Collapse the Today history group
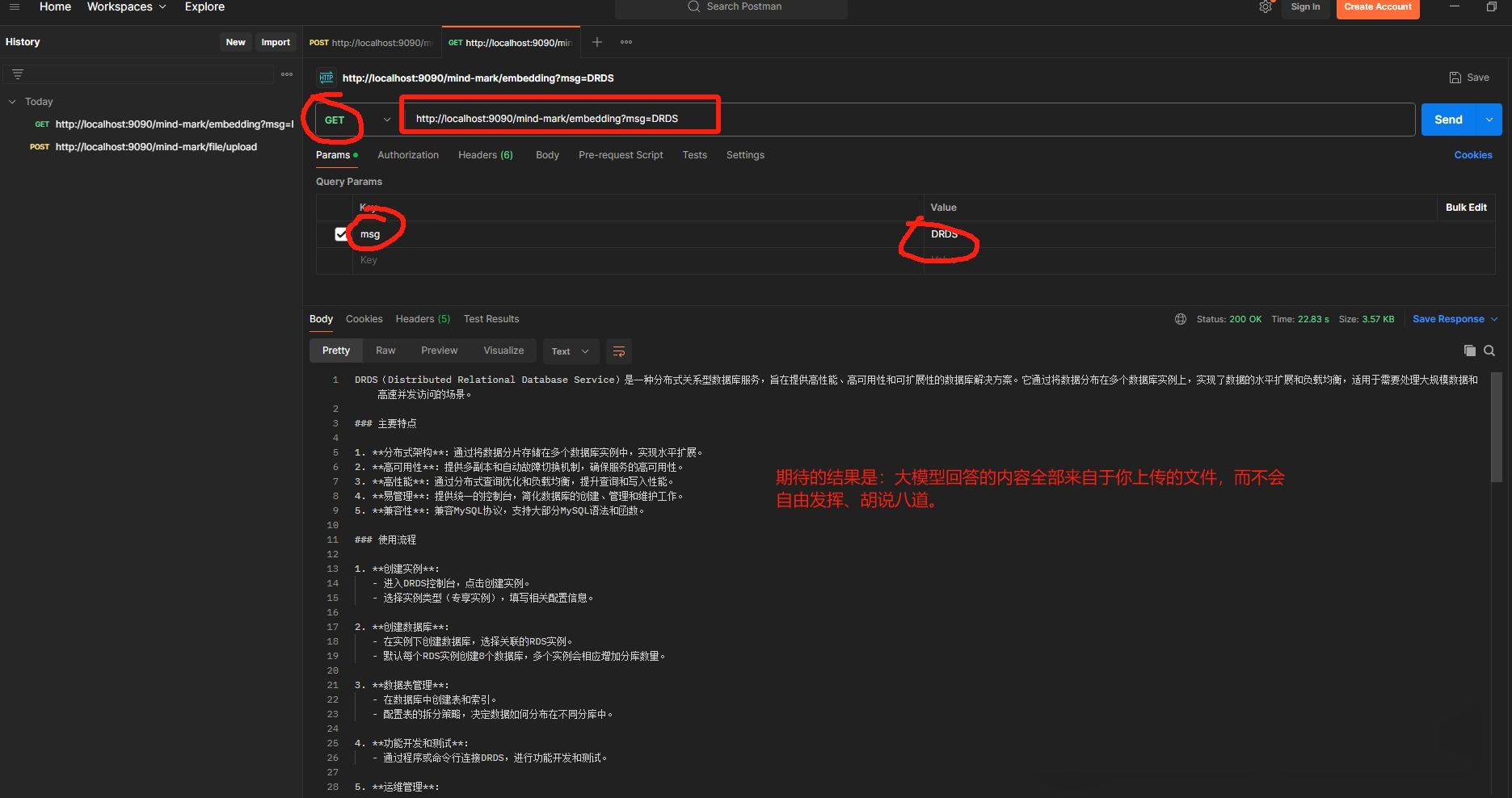Image resolution: width=1512 pixels, height=798 pixels. 12,102
